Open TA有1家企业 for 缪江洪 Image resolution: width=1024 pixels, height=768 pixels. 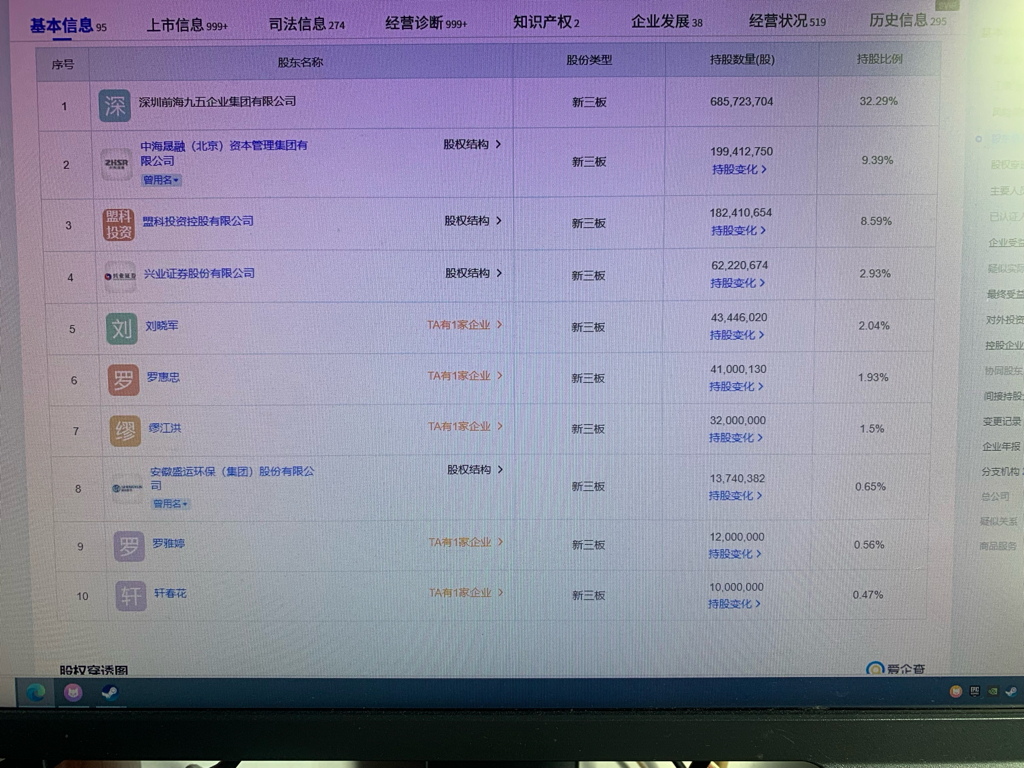(465, 426)
